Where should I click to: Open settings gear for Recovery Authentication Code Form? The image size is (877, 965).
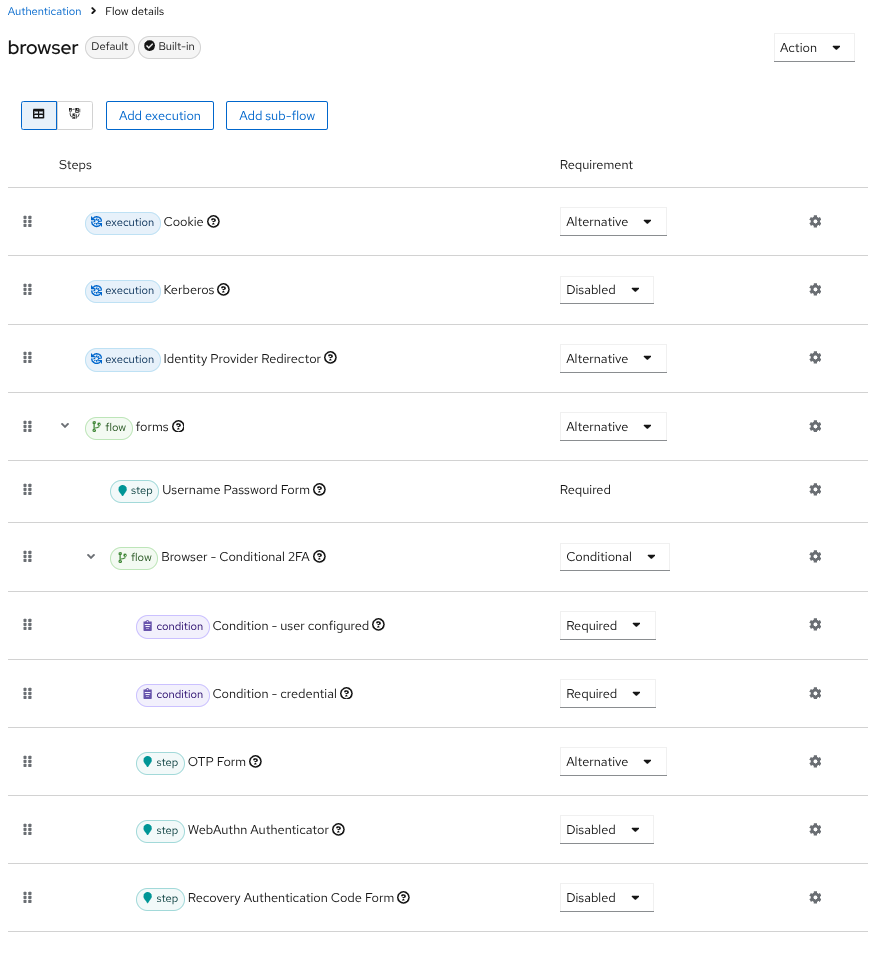[815, 897]
